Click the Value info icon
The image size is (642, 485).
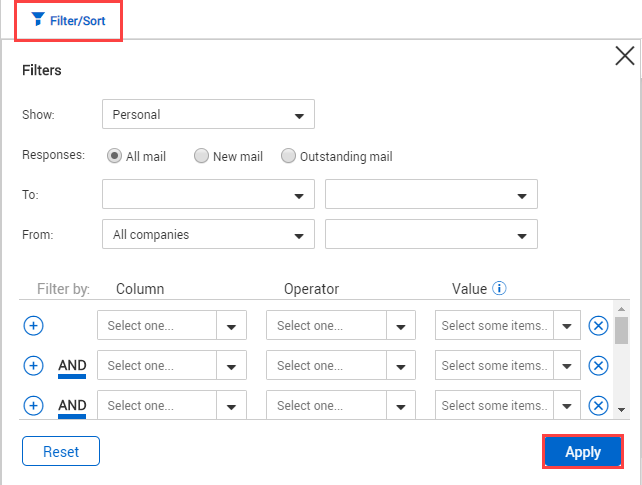(x=499, y=289)
